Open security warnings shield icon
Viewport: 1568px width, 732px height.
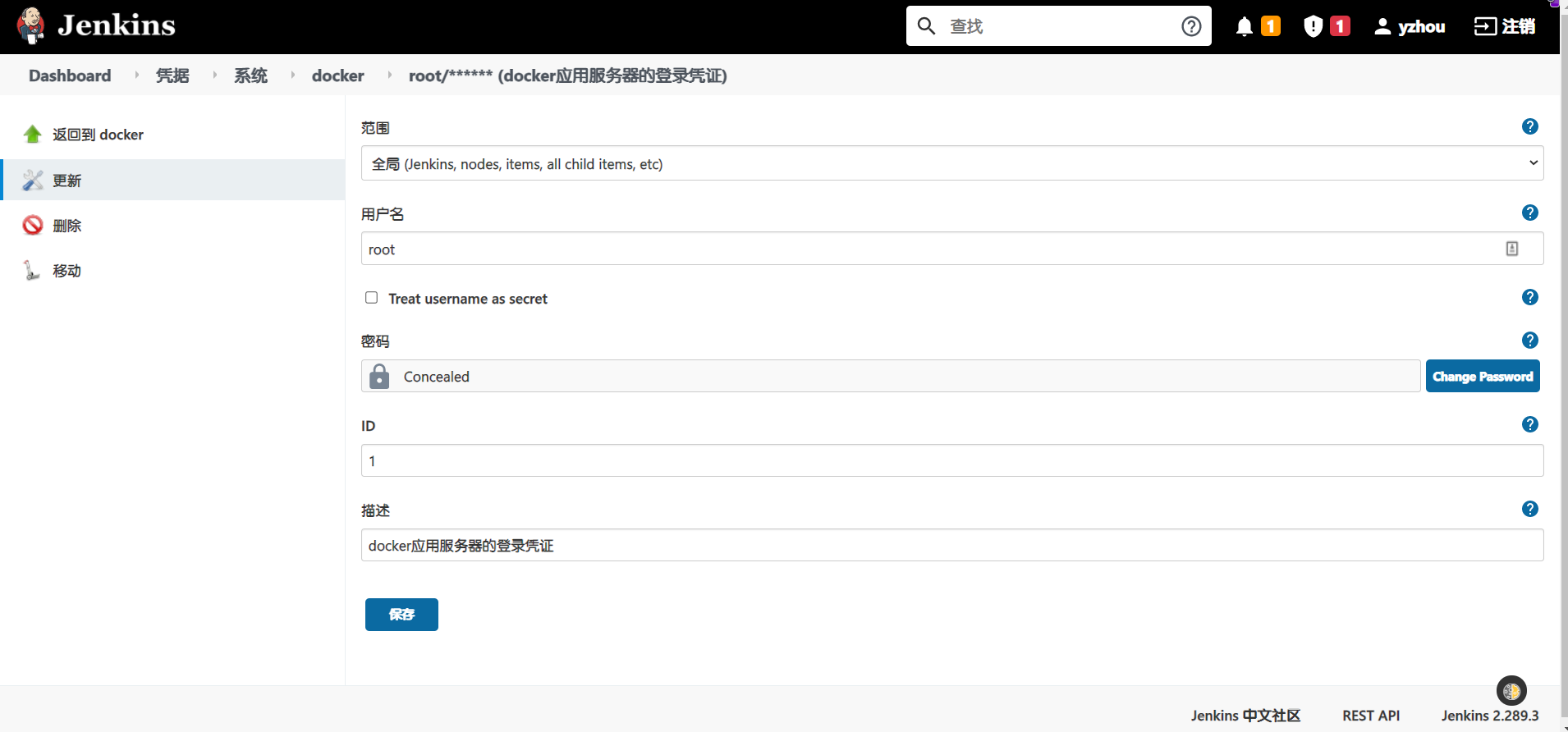(1314, 26)
